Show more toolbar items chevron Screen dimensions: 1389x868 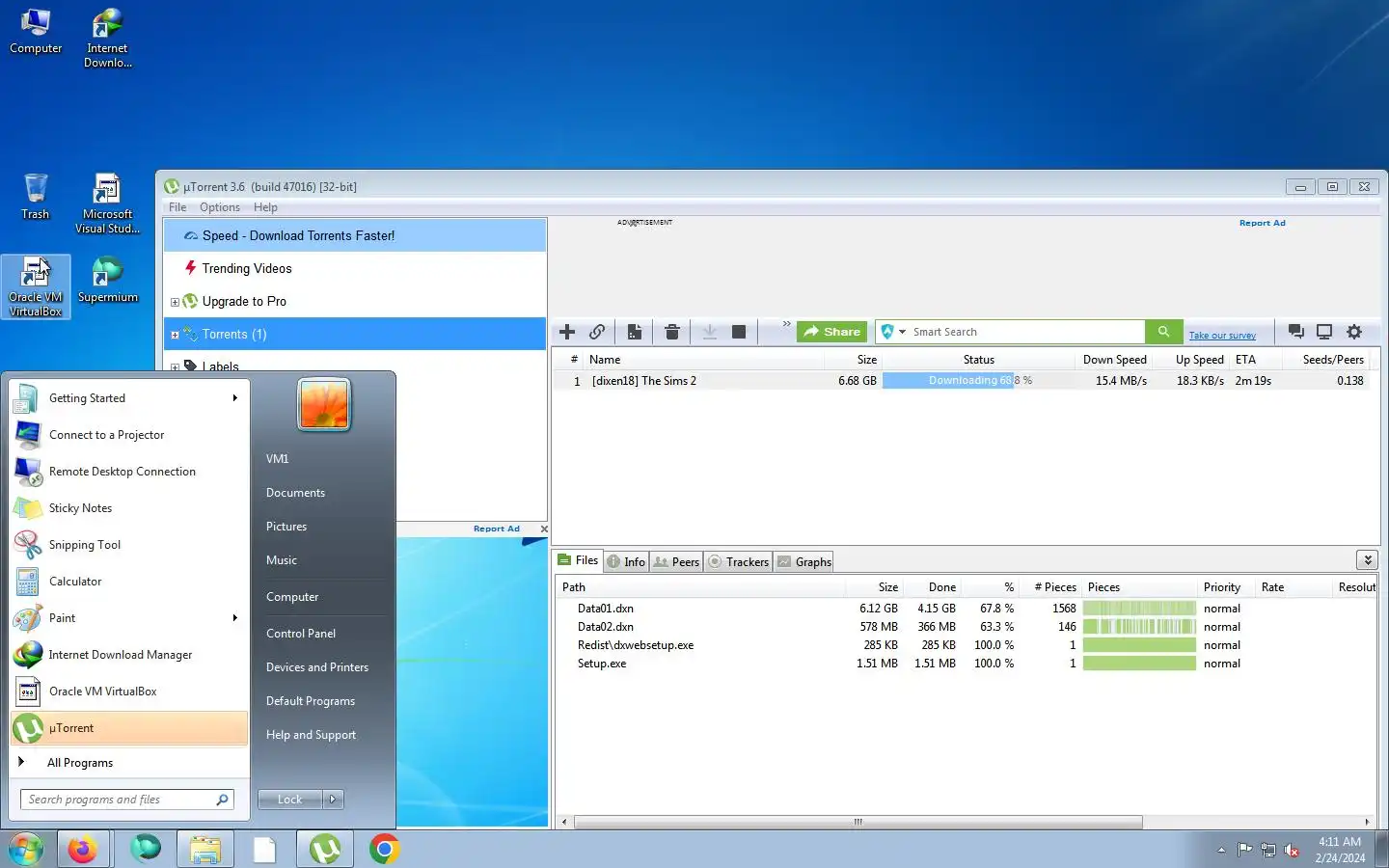point(786,324)
